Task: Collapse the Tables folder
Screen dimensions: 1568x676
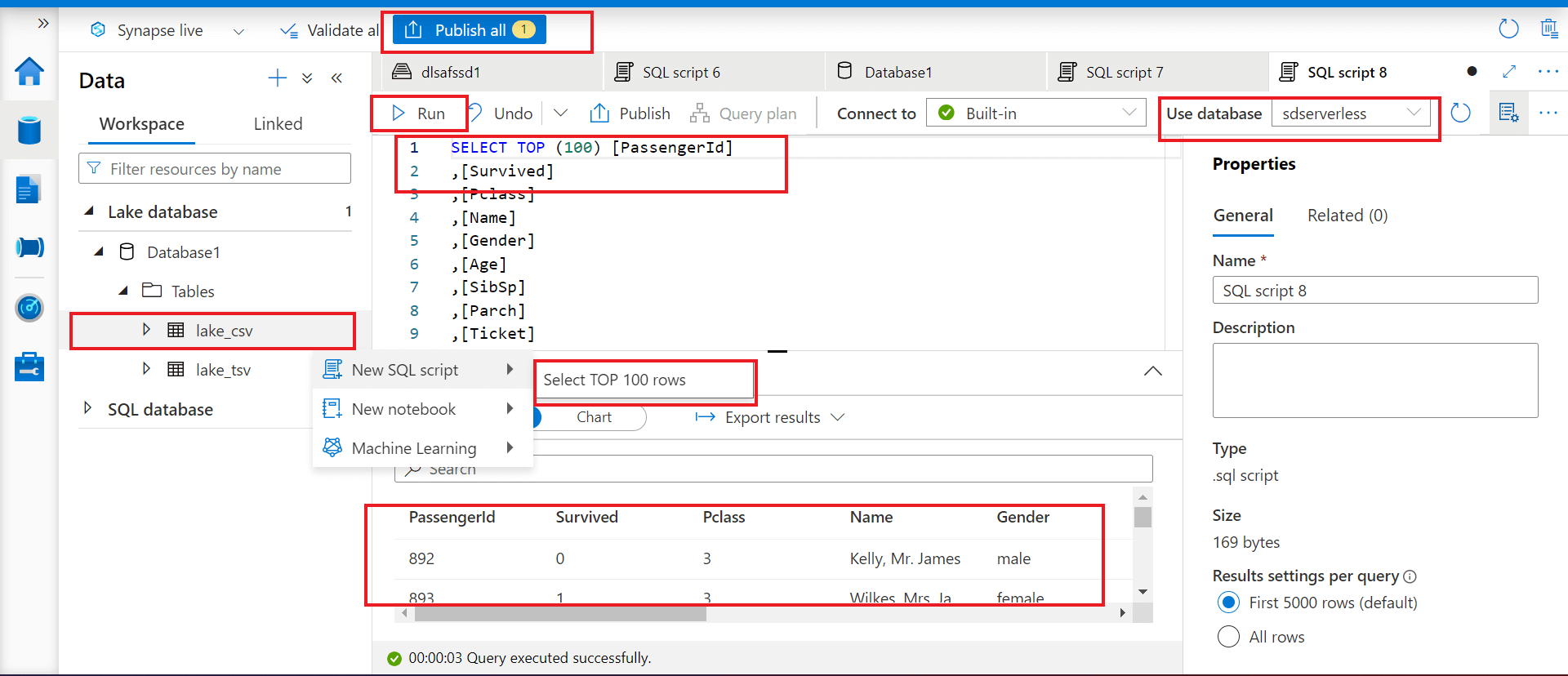Action: [x=123, y=291]
